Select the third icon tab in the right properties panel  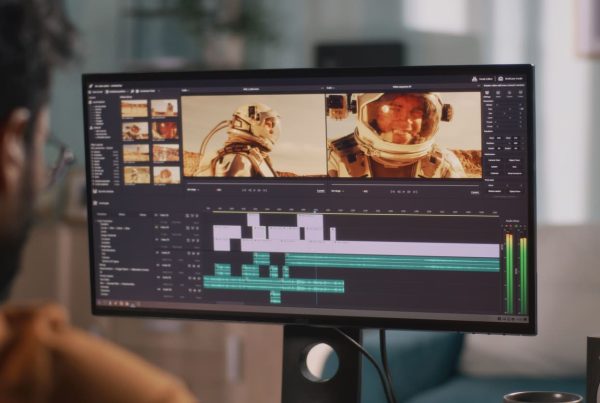click(509, 93)
